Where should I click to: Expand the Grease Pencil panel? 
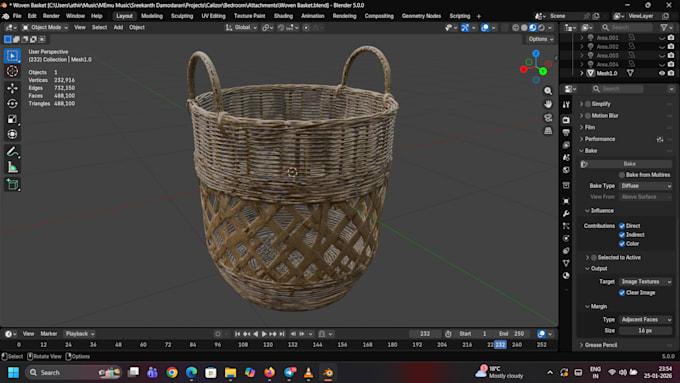pos(600,345)
